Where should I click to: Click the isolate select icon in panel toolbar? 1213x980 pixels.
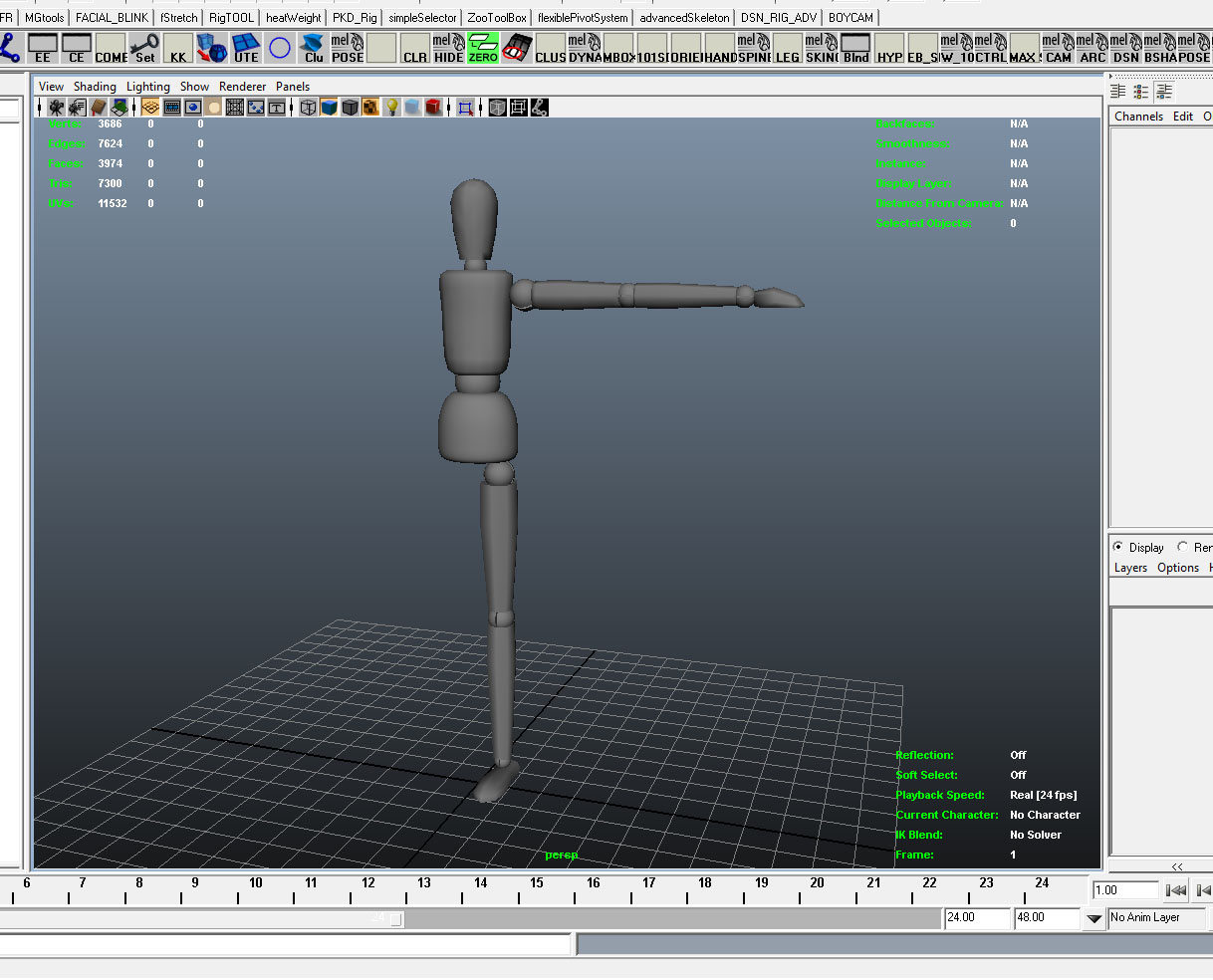click(x=465, y=108)
